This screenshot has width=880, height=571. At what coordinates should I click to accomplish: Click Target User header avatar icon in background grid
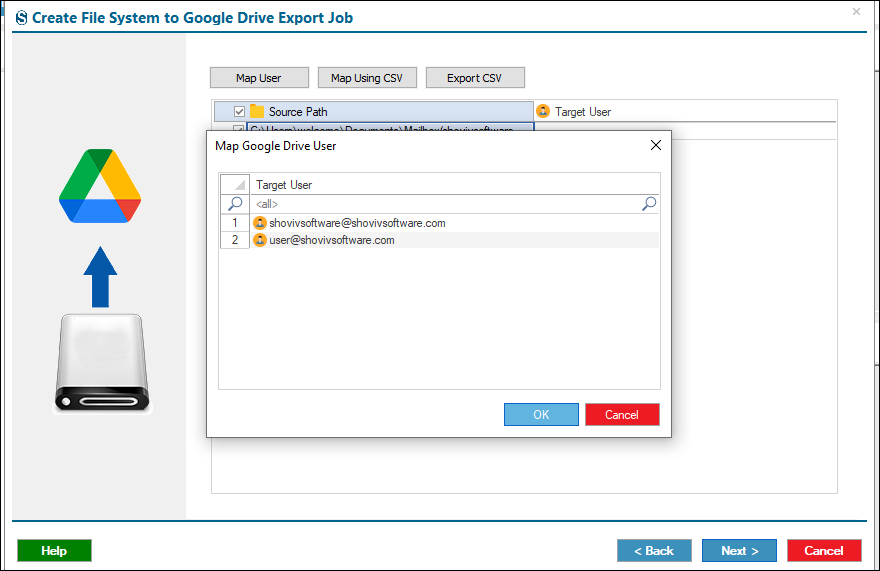coord(543,111)
